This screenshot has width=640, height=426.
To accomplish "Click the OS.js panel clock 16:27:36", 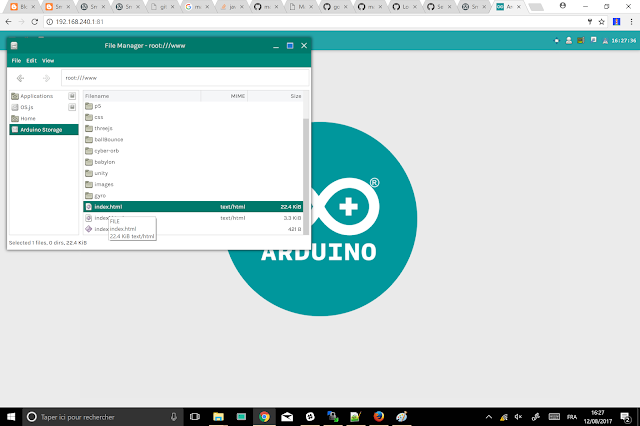I will [623, 41].
